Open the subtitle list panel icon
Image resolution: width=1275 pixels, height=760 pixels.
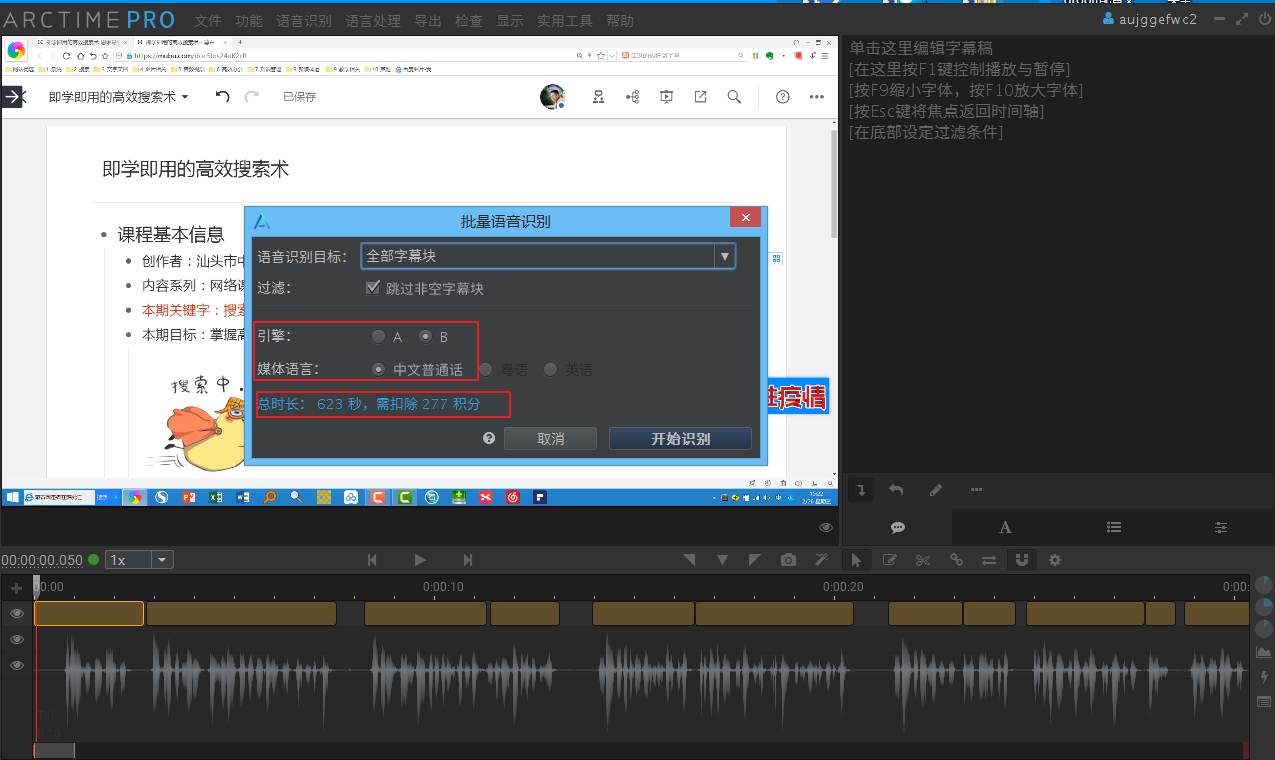1113,527
